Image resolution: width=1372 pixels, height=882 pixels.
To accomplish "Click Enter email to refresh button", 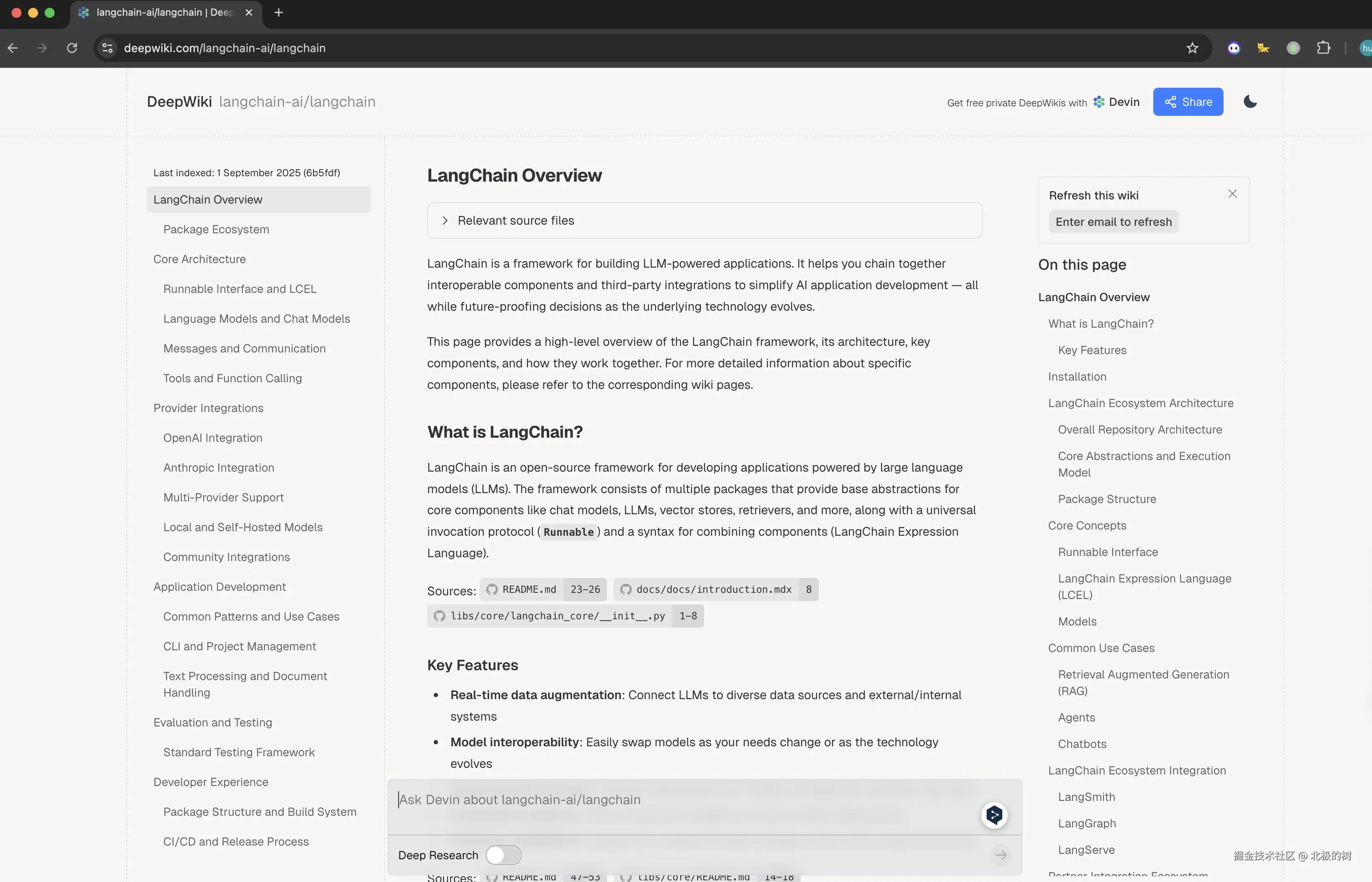I will [1113, 222].
